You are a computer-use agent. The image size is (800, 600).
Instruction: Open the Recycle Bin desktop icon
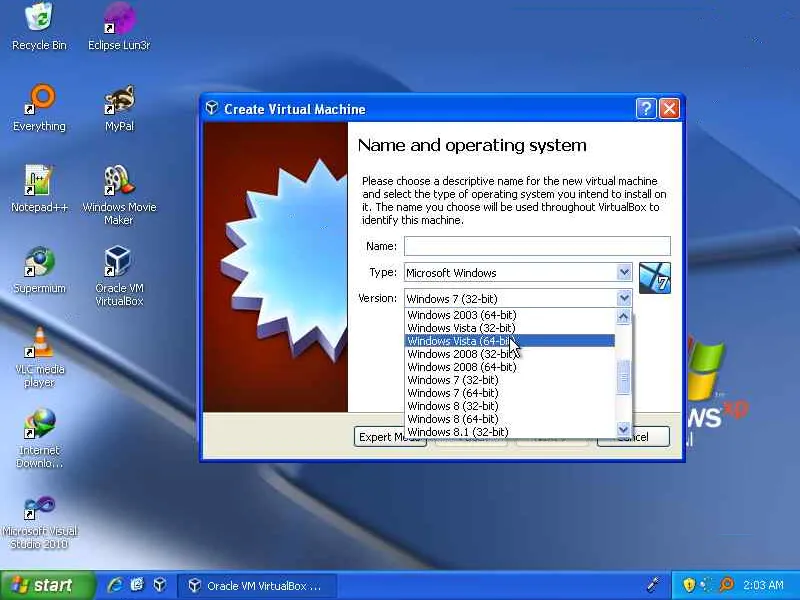coord(39,27)
